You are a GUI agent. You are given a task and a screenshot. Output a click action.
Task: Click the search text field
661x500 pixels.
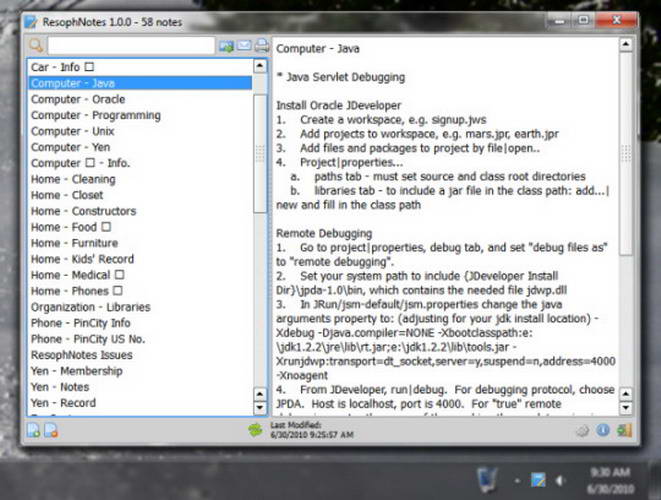point(131,45)
